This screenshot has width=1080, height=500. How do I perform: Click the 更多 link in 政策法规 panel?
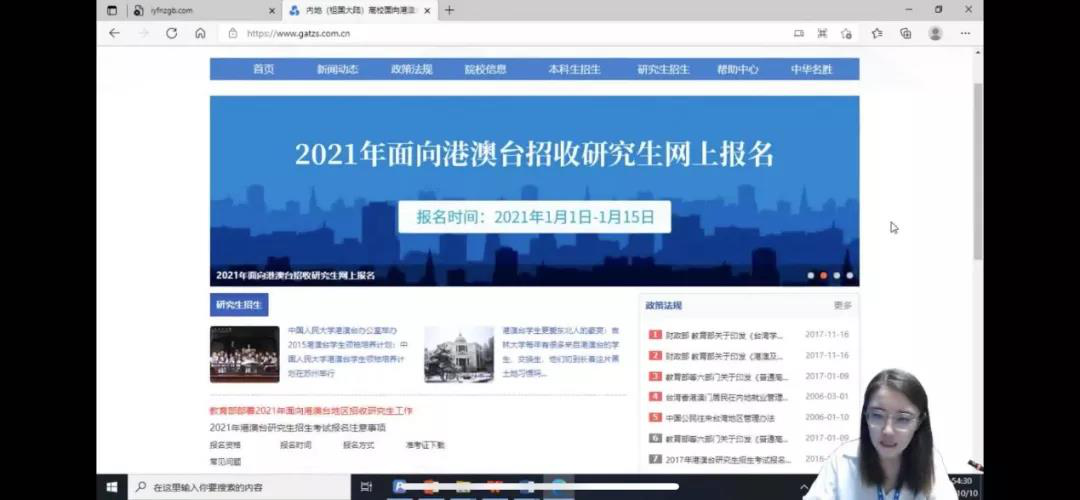(842, 305)
